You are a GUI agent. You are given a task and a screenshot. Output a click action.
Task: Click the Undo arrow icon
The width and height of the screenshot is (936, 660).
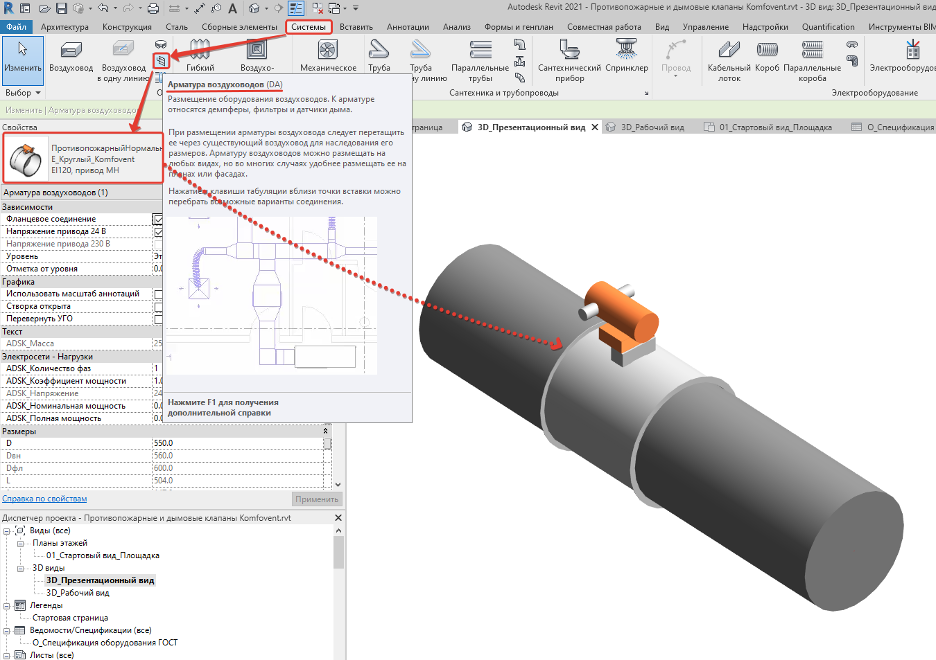(x=103, y=8)
